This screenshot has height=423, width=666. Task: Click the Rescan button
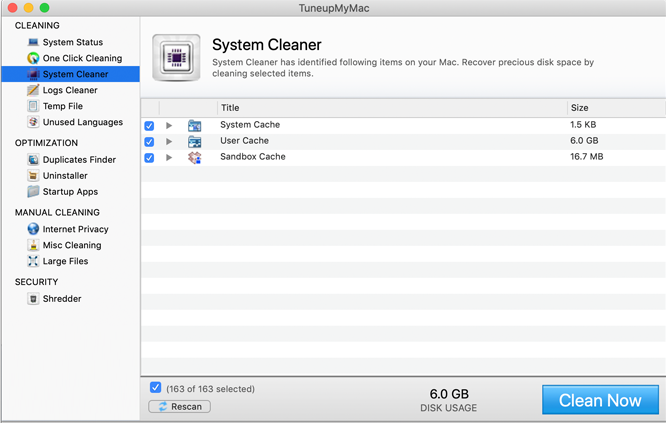[x=179, y=406]
